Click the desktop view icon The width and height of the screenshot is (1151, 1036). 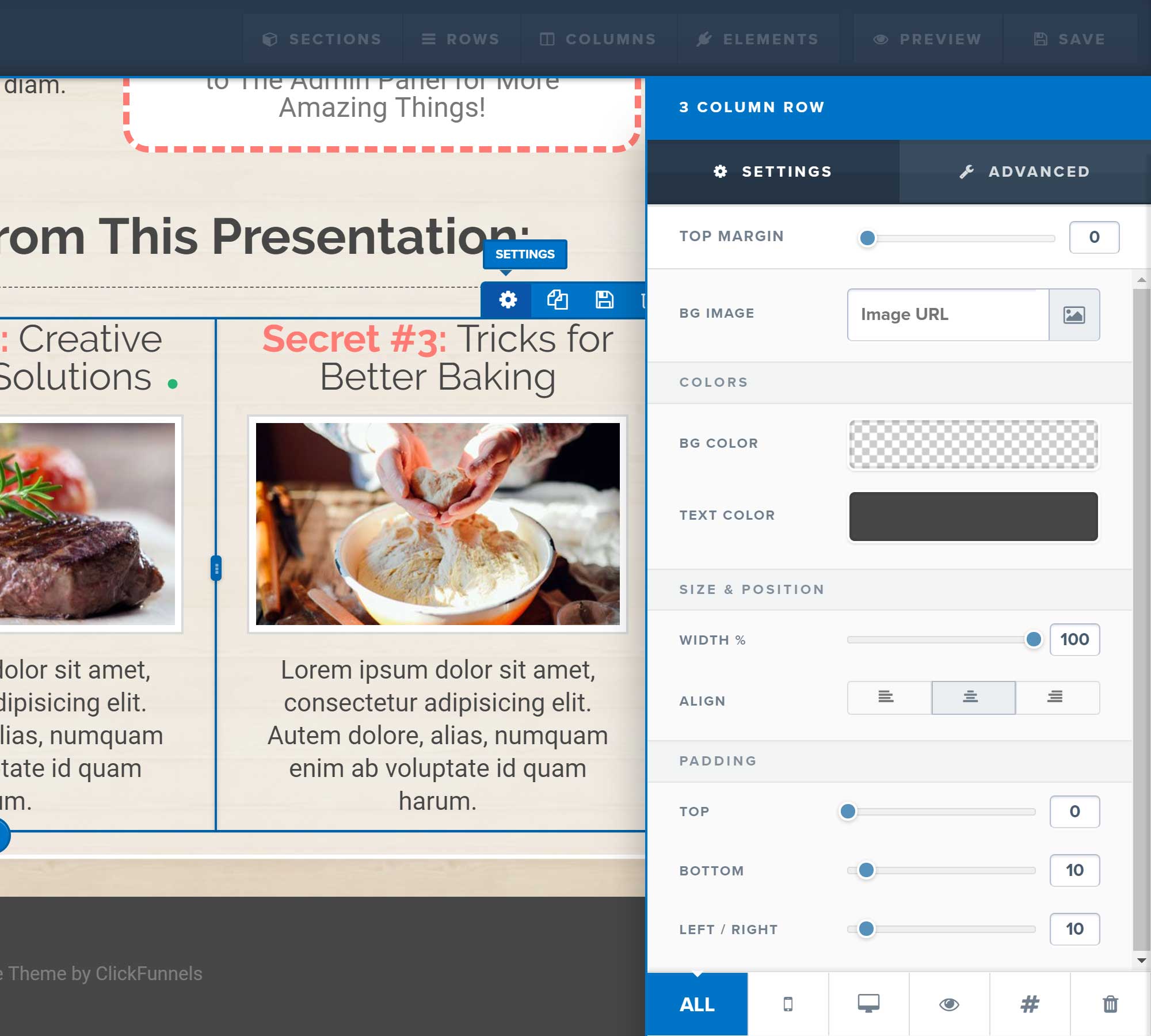[x=868, y=1003]
